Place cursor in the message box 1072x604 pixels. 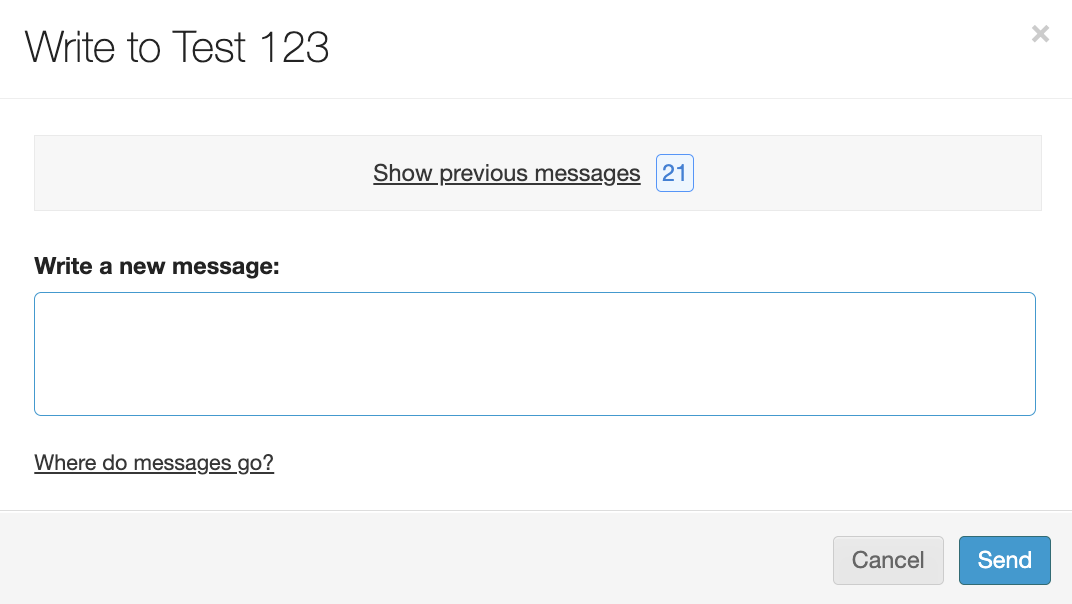534,353
